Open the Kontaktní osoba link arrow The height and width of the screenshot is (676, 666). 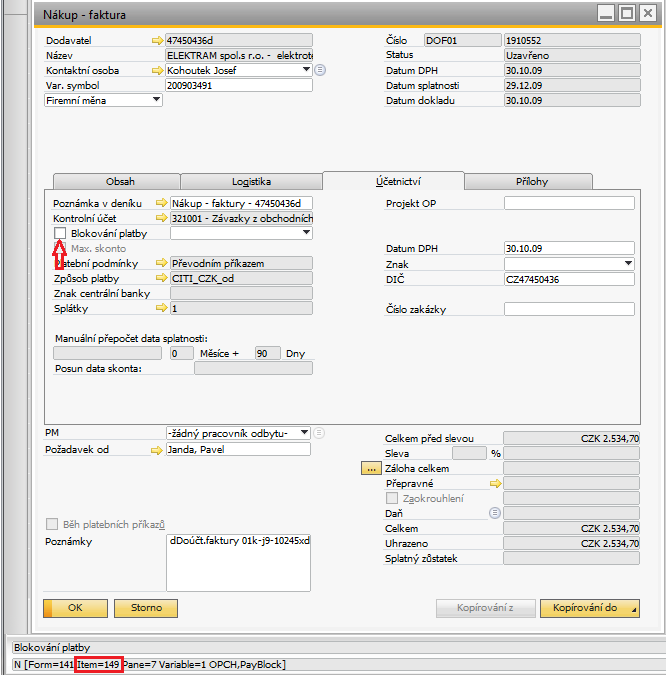point(156,70)
